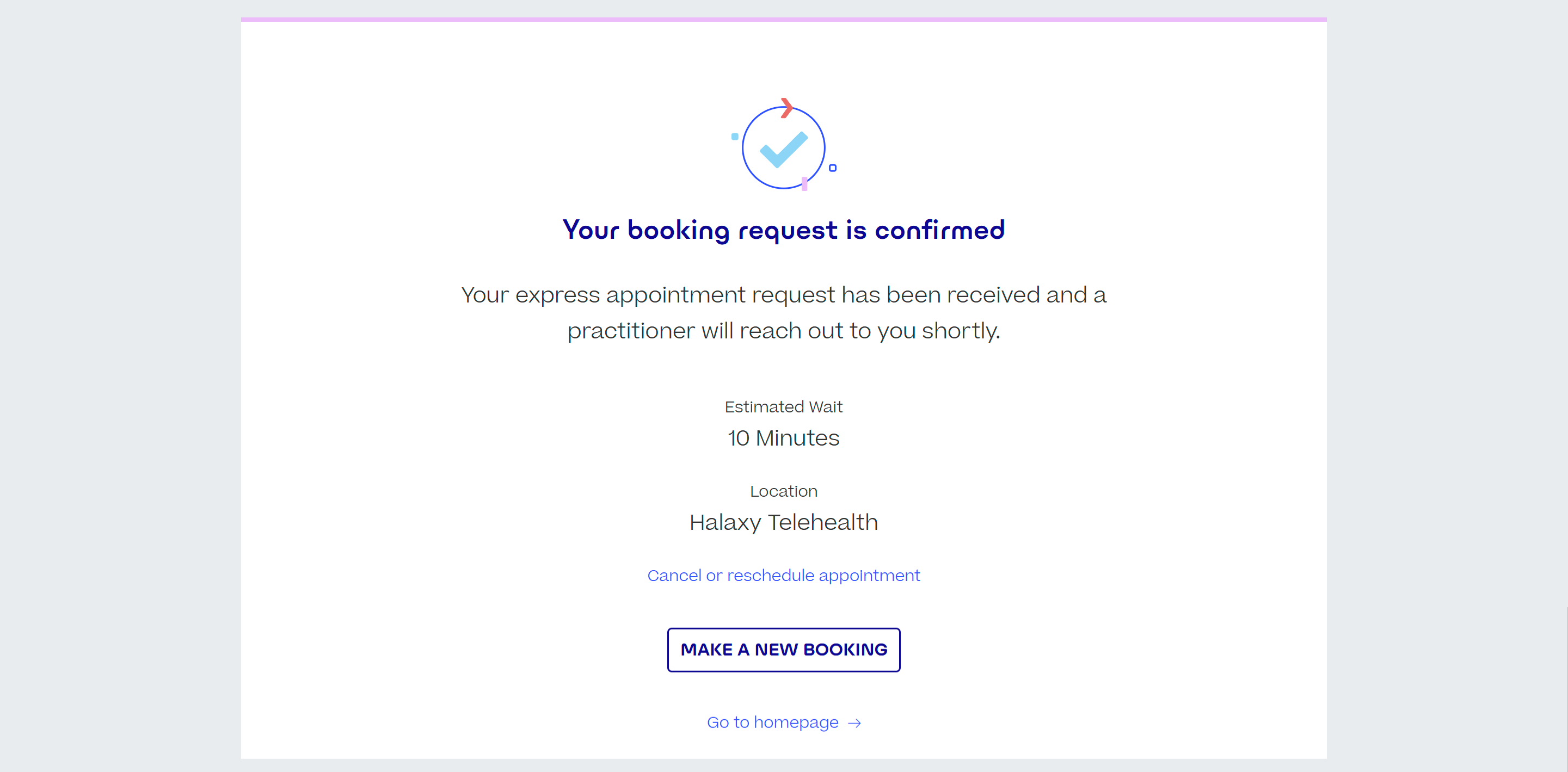This screenshot has width=1568, height=772.
Task: Click the word "confirmed" in the heading
Action: (x=939, y=230)
